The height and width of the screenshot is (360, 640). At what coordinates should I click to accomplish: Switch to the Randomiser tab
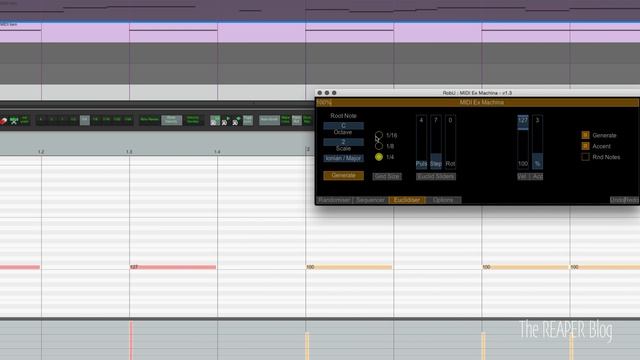point(334,200)
